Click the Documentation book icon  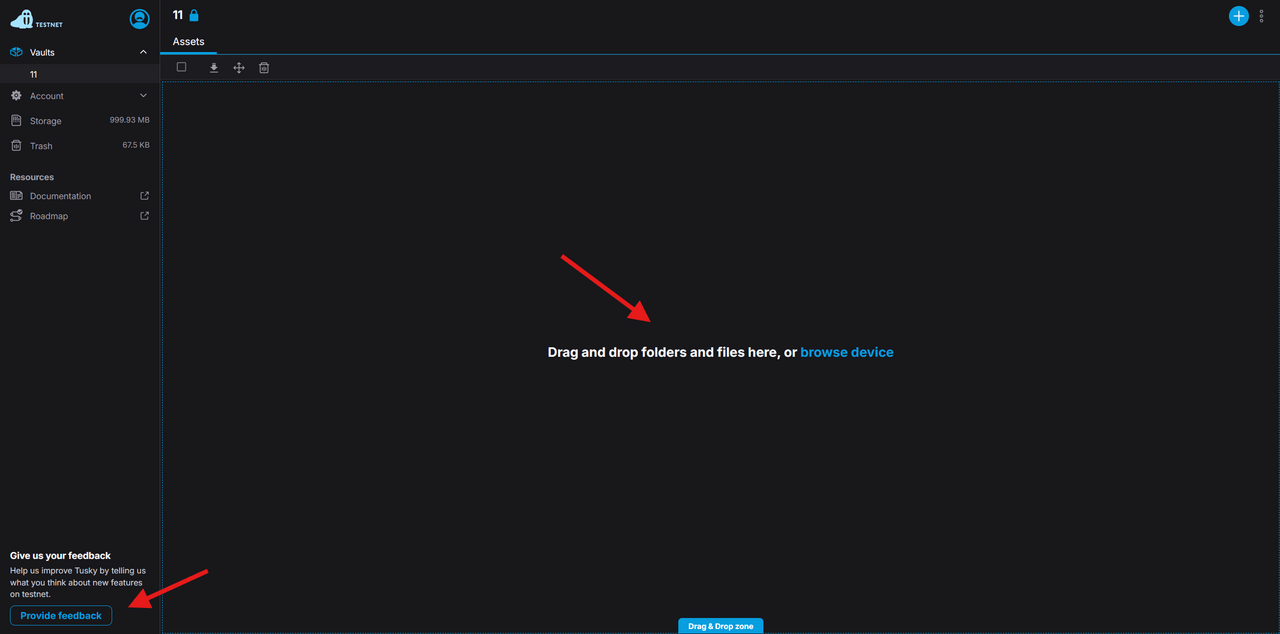[16, 196]
